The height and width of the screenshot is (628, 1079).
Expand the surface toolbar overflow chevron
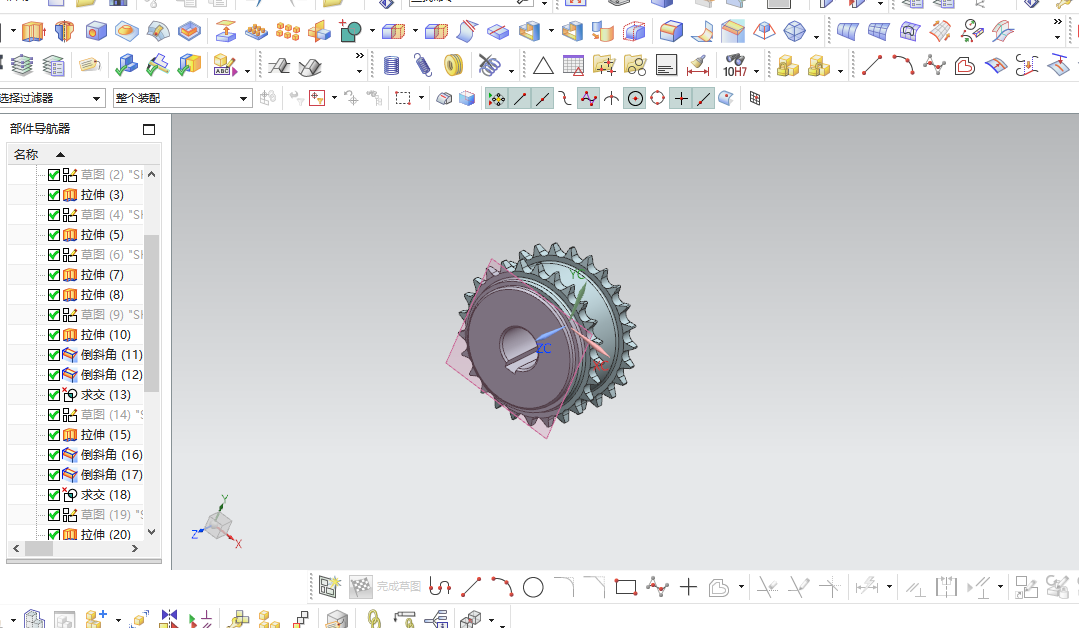pyautogui.click(x=1058, y=23)
